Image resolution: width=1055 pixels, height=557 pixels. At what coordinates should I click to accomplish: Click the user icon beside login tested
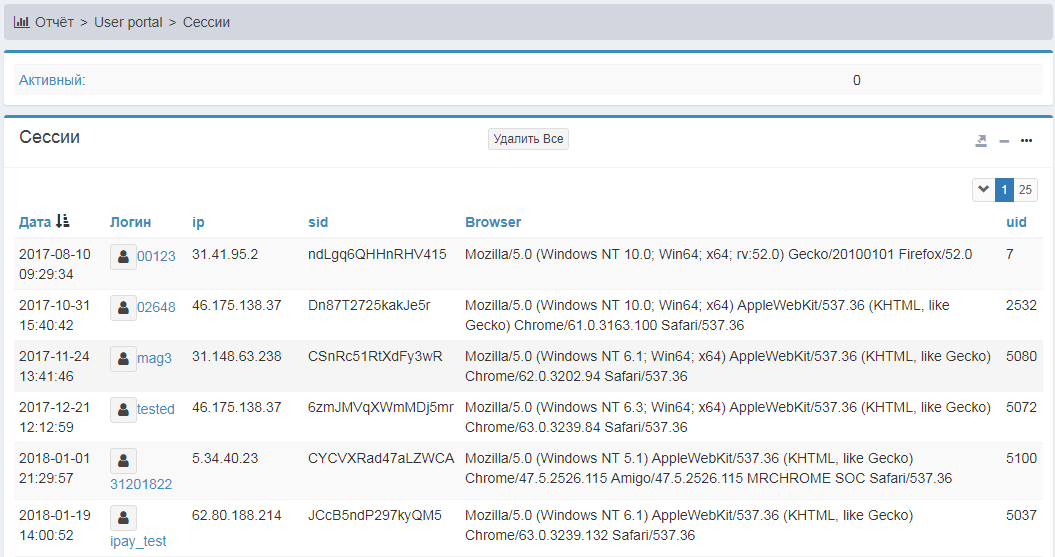(x=123, y=409)
